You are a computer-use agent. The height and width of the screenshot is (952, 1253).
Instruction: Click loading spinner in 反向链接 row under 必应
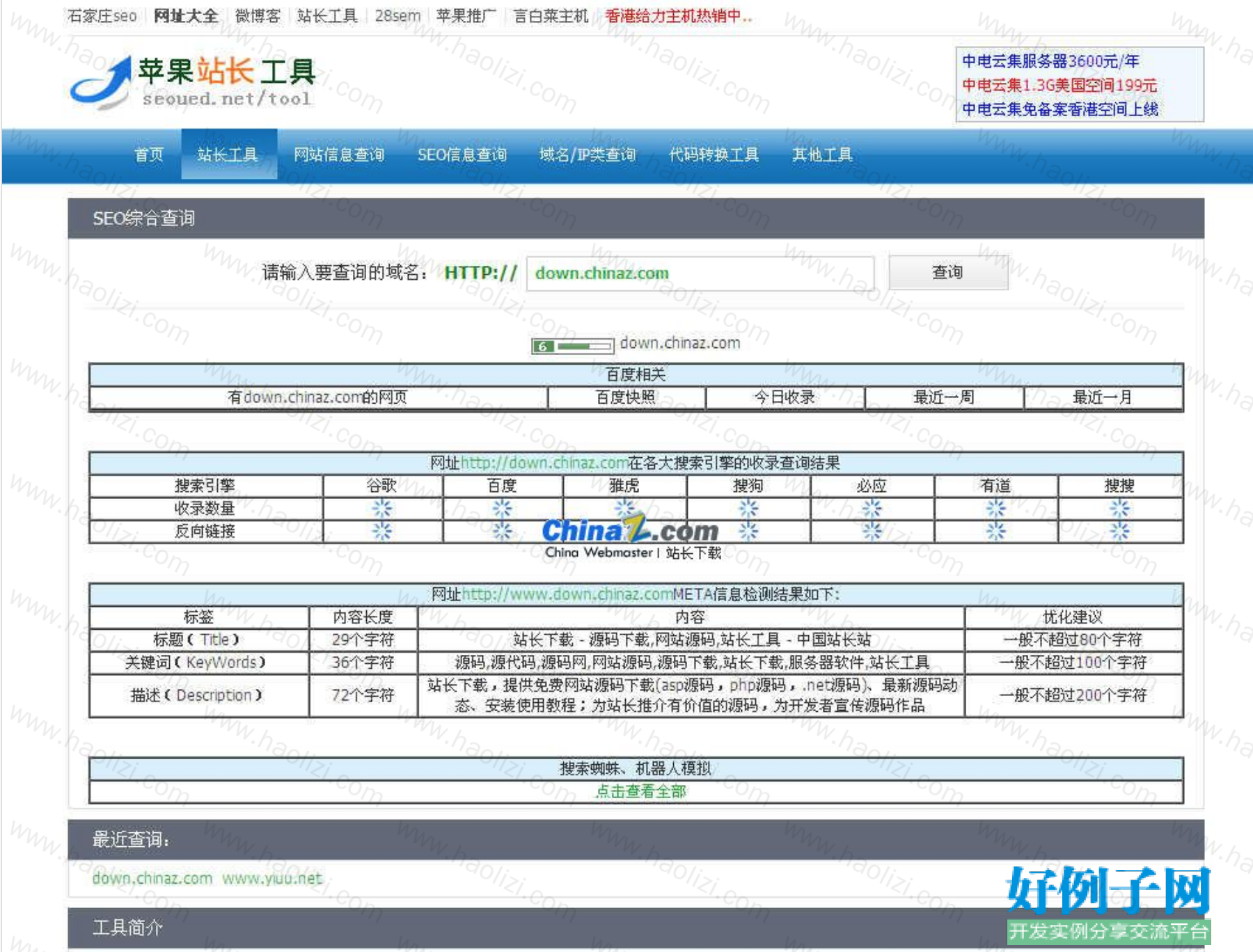tap(872, 532)
